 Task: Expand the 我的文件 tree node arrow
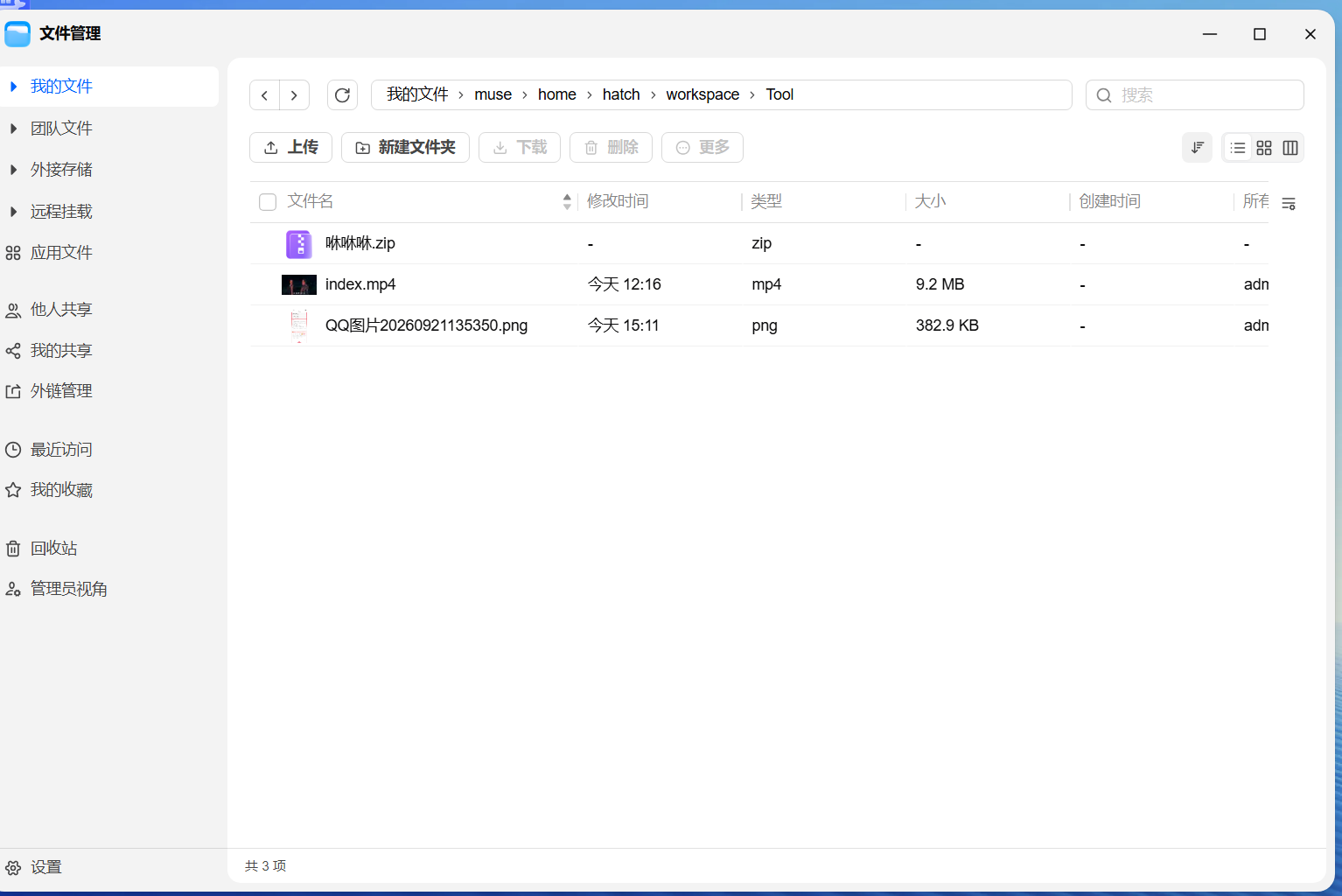(13, 87)
